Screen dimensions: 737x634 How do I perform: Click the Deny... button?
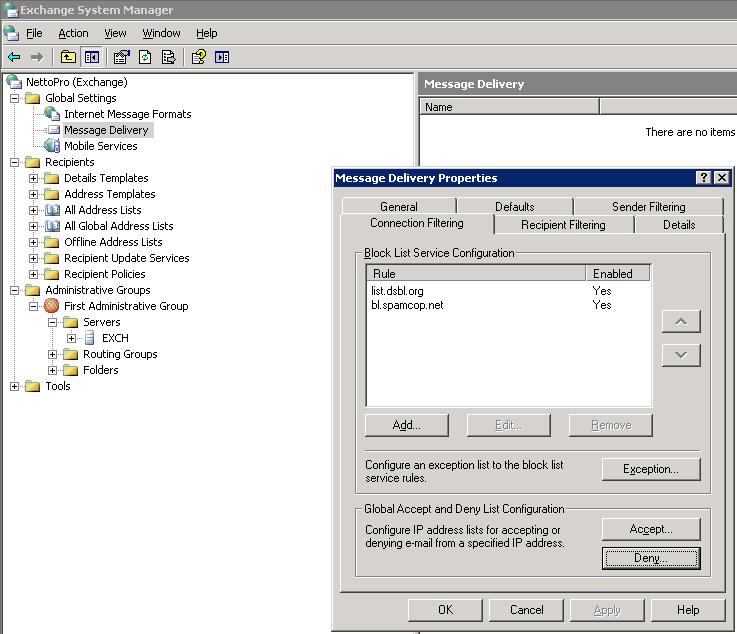tap(651, 558)
